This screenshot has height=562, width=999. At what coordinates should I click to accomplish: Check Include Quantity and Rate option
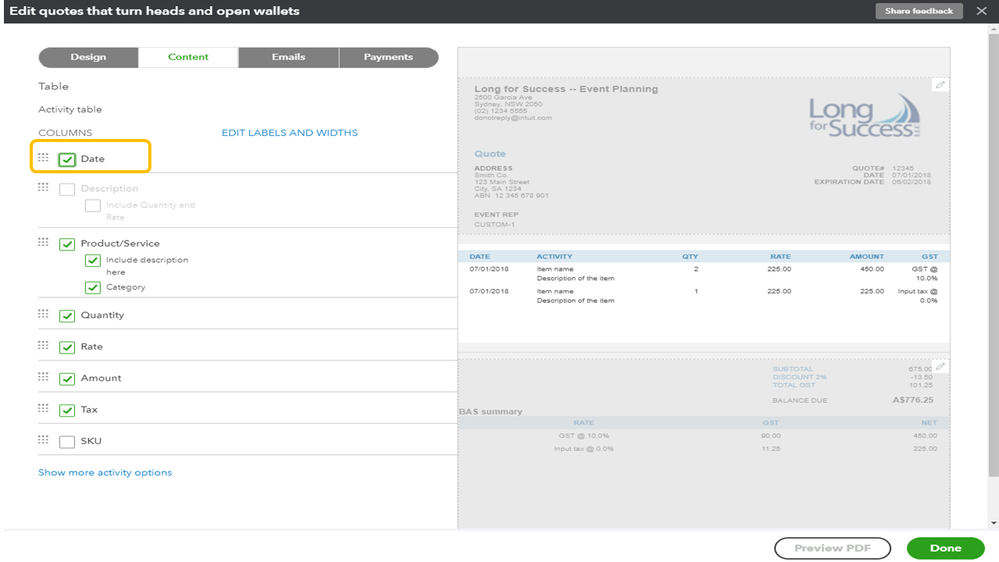pos(92,206)
